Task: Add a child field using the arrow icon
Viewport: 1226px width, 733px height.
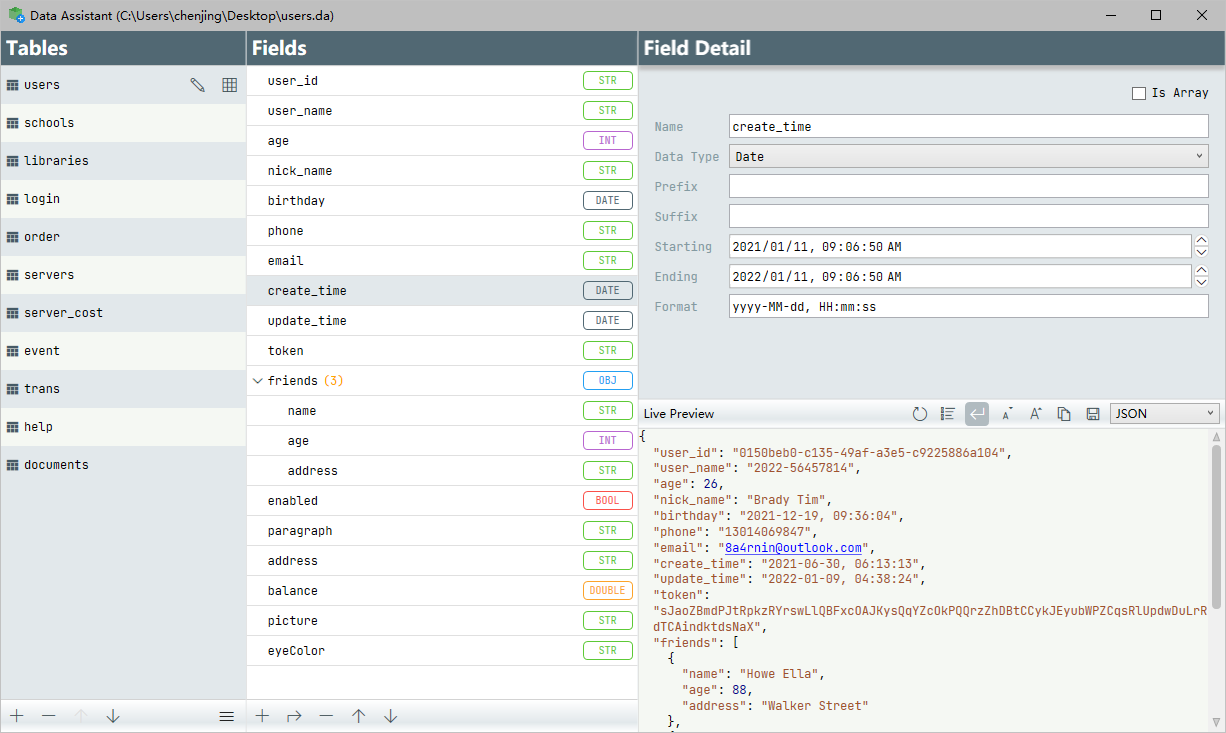Action: (x=294, y=716)
